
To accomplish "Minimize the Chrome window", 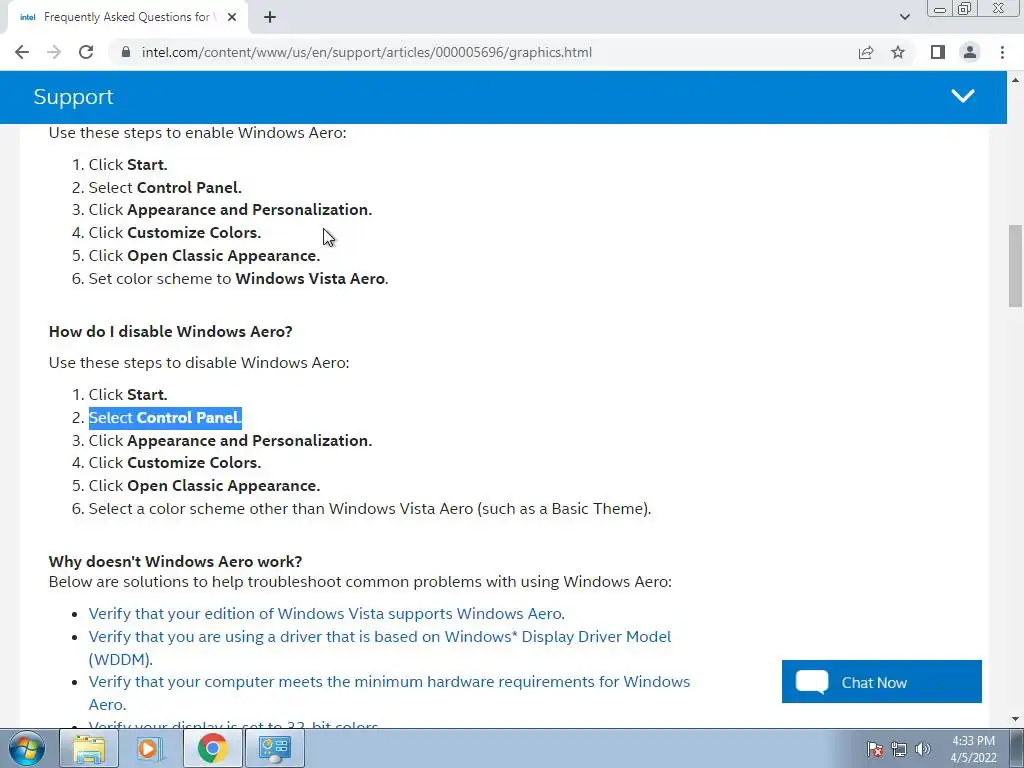I will (940, 9).
